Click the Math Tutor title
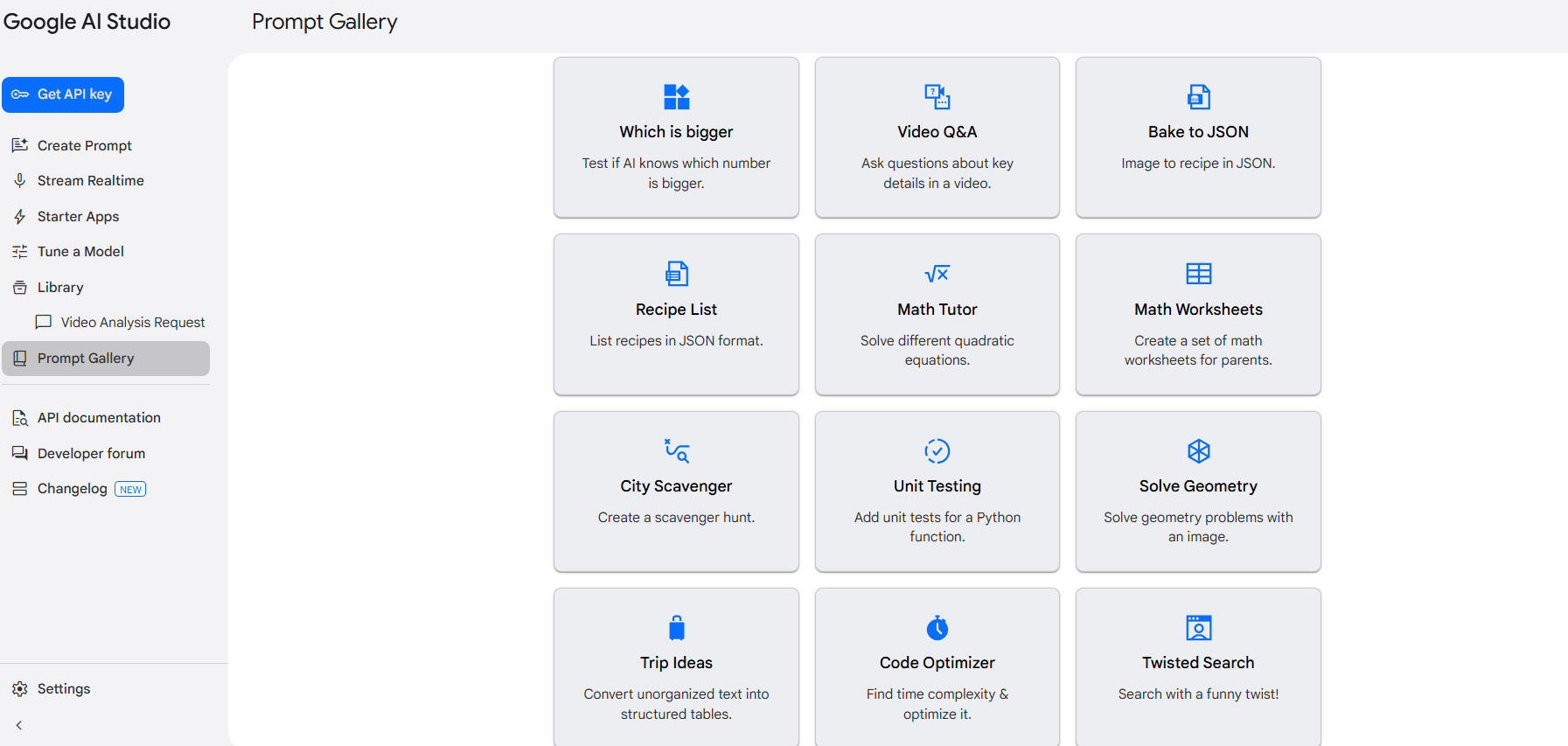Image resolution: width=1568 pixels, height=746 pixels. click(x=937, y=310)
